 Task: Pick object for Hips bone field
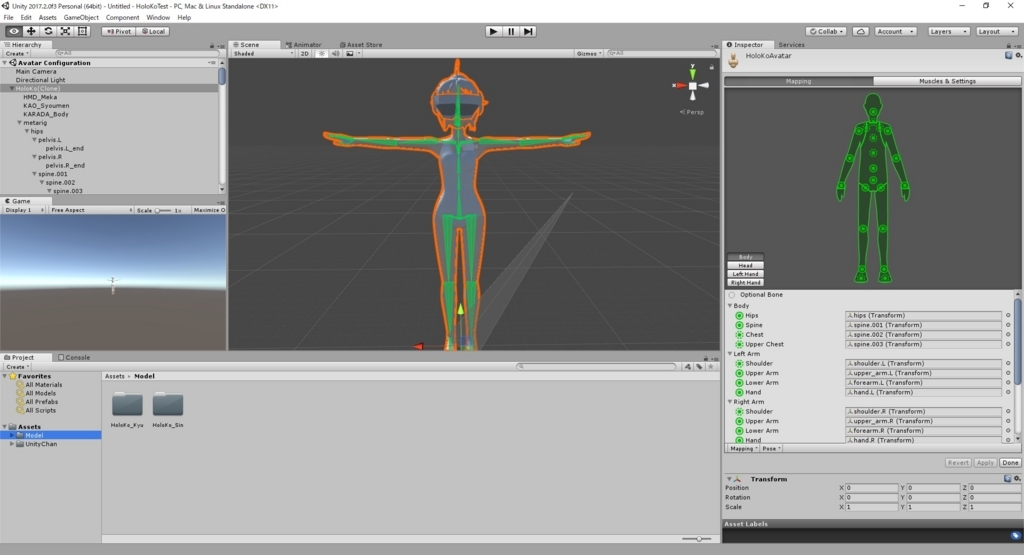pos(1008,315)
